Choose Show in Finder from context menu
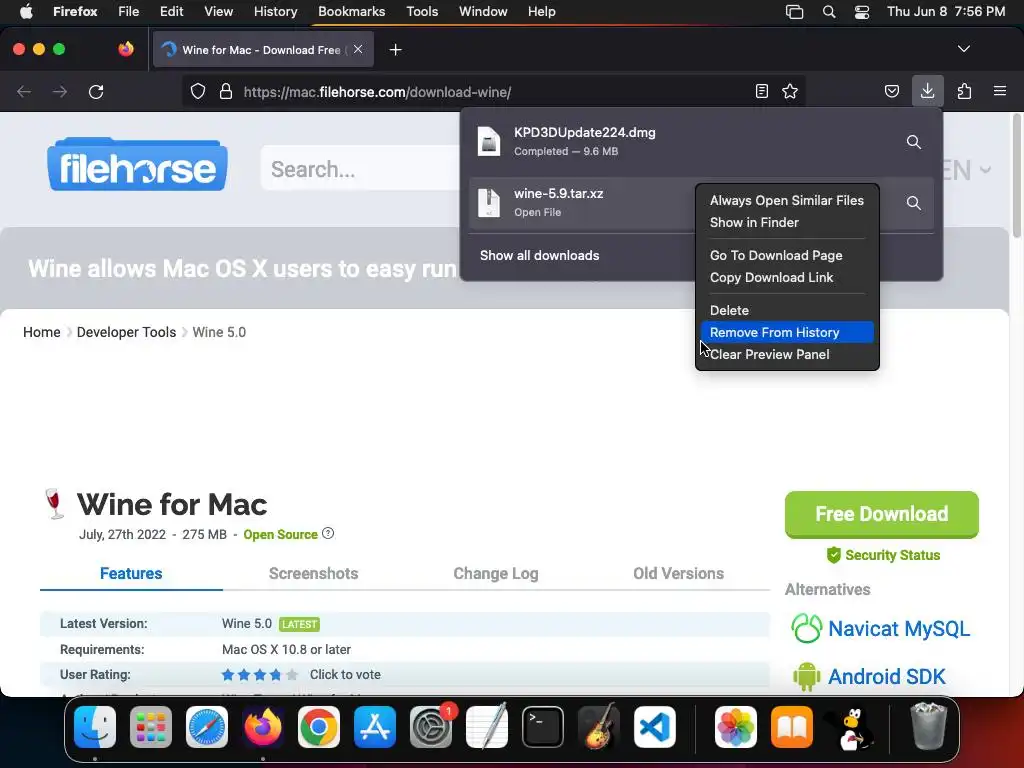The height and width of the screenshot is (768, 1024). (787, 223)
